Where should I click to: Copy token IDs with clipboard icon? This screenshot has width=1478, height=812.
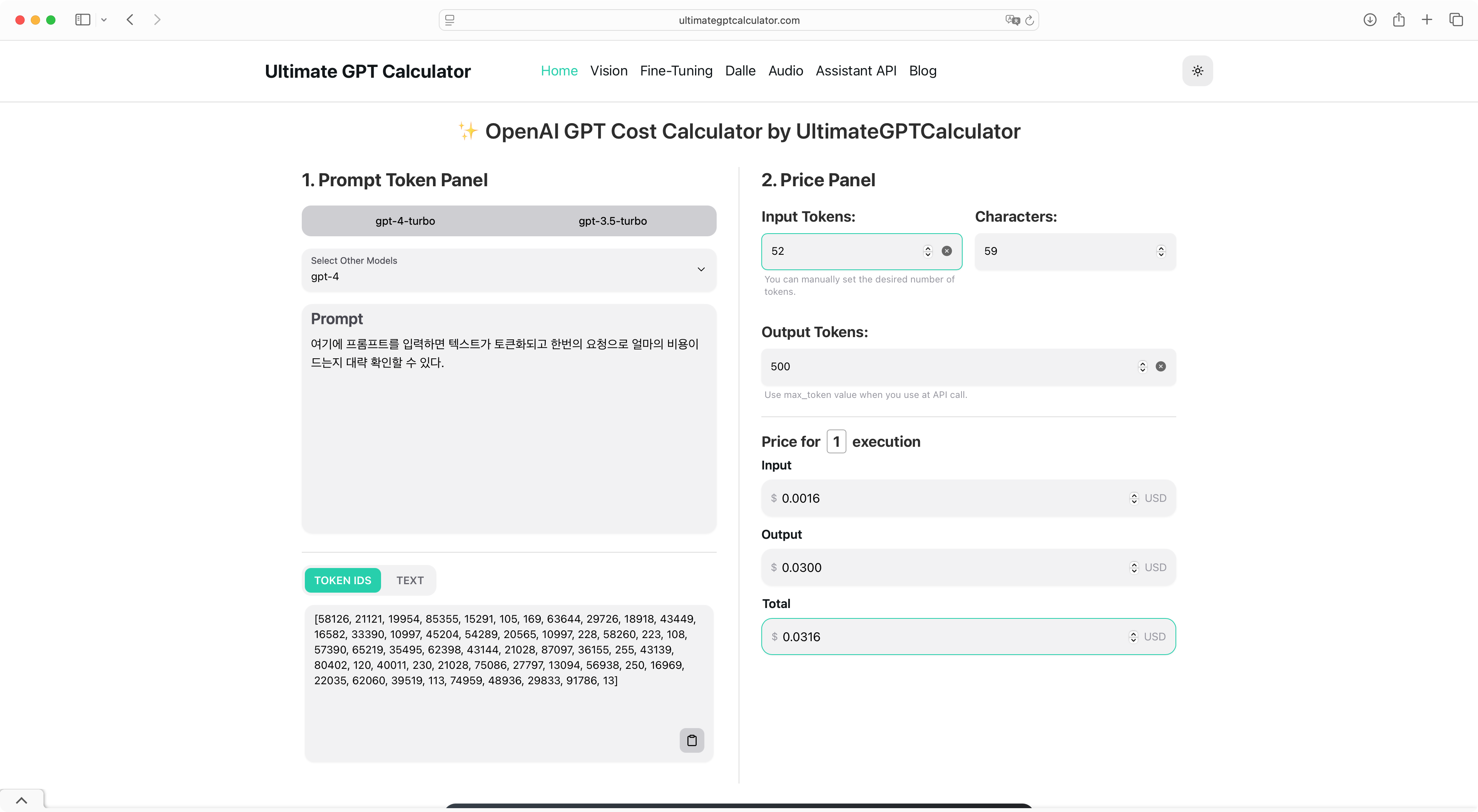pyautogui.click(x=691, y=740)
